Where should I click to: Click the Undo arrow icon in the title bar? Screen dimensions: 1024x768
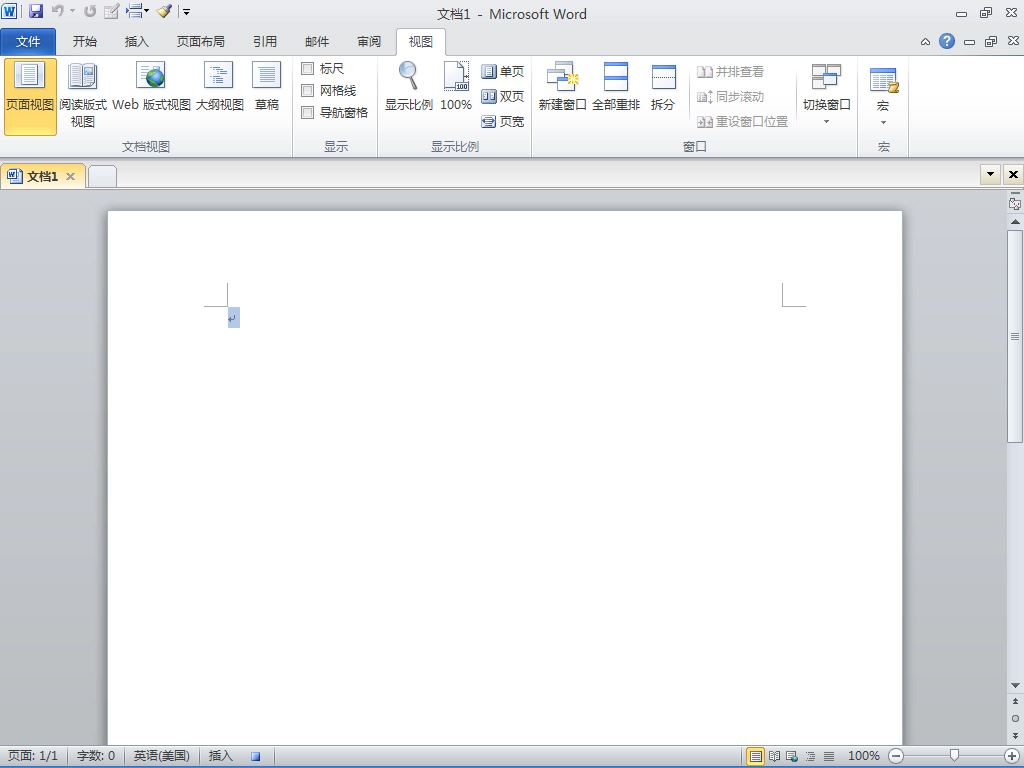tap(57, 11)
